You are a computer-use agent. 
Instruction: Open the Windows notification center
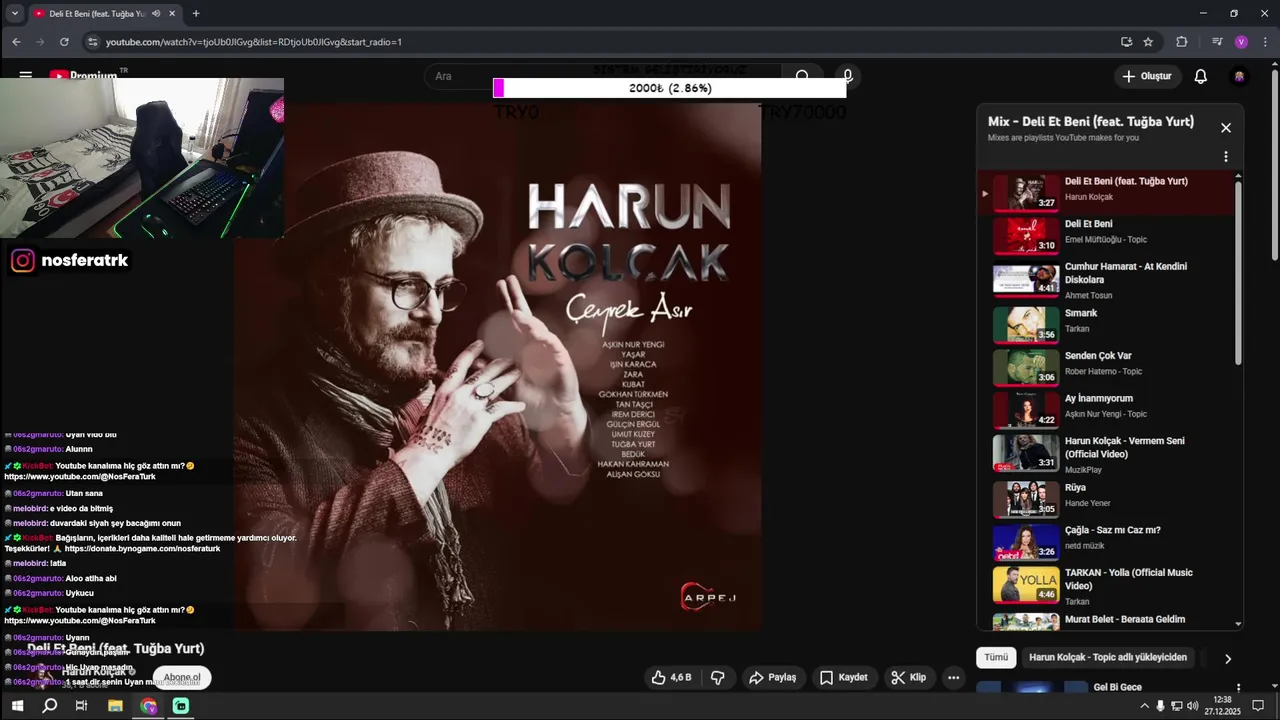coord(1258,706)
